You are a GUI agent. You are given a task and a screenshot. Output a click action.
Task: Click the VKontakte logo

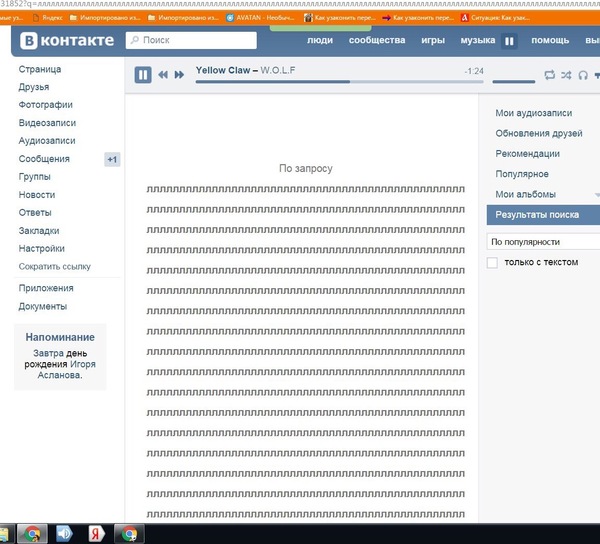66,41
